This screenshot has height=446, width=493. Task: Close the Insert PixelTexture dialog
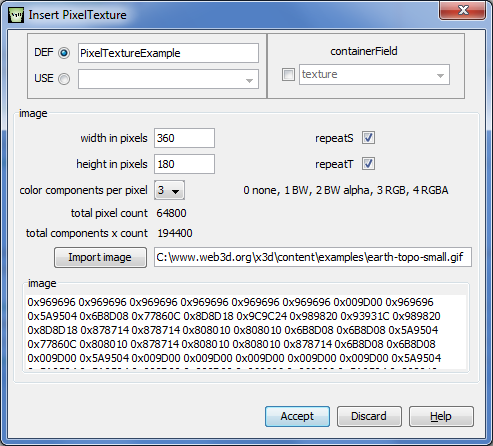coord(463,10)
